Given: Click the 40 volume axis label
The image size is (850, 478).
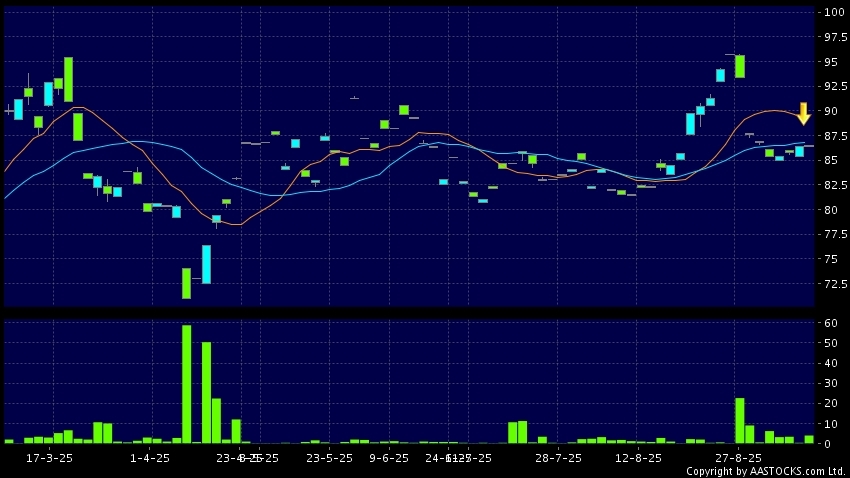Looking at the screenshot, I should (x=830, y=363).
